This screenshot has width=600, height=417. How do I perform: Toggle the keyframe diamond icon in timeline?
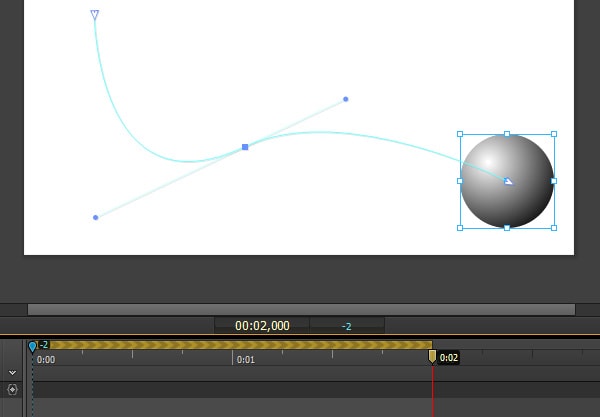12,389
